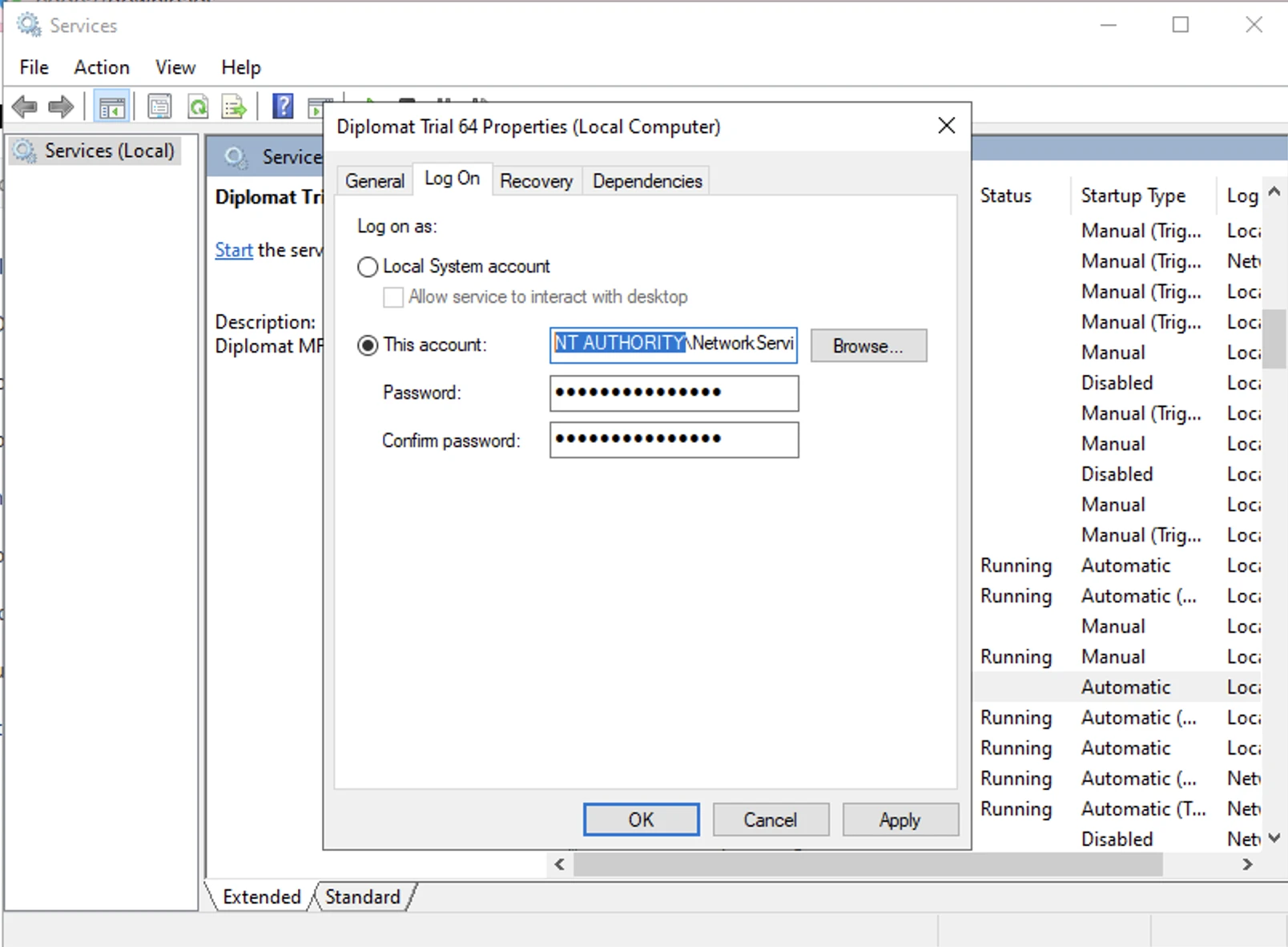Open the Action menu

[x=102, y=67]
